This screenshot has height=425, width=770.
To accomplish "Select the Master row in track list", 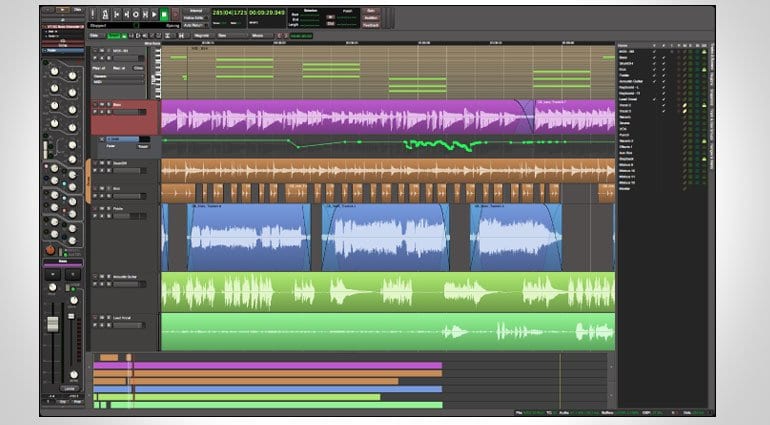I will [660, 189].
